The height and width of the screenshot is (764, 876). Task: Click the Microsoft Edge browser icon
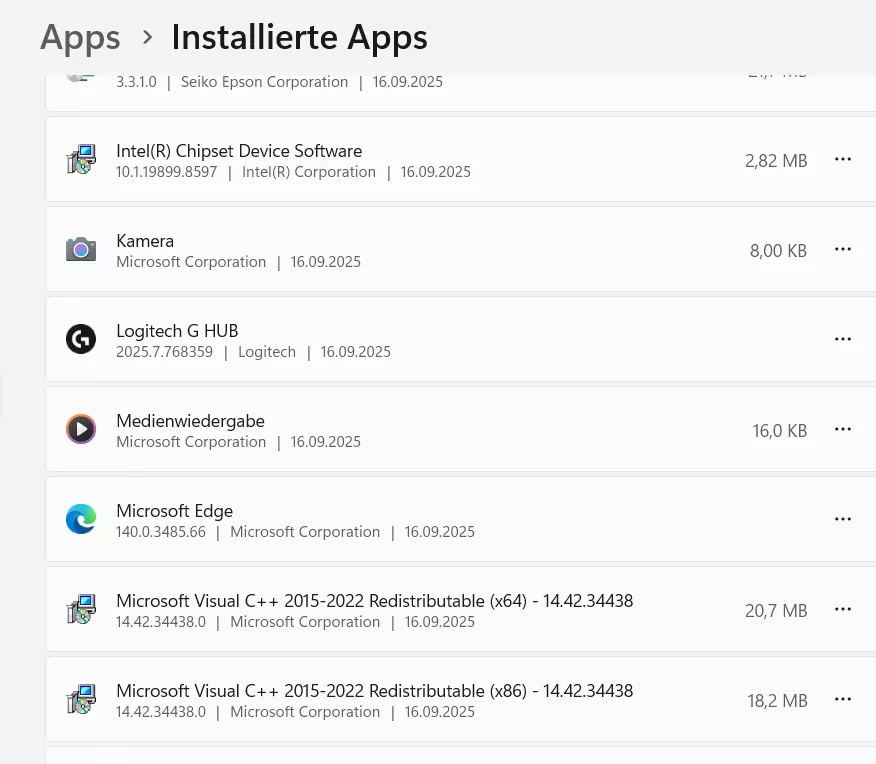tap(81, 519)
